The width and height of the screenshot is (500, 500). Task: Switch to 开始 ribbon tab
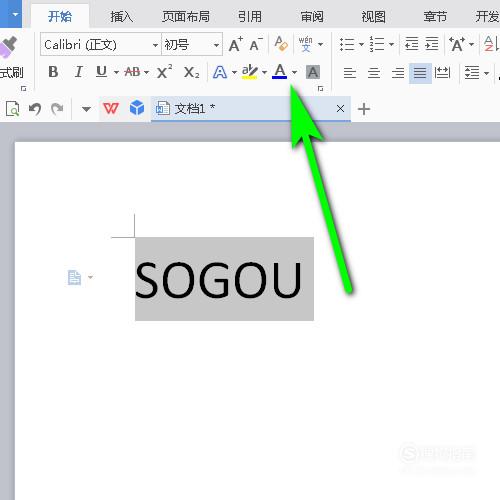tap(60, 16)
